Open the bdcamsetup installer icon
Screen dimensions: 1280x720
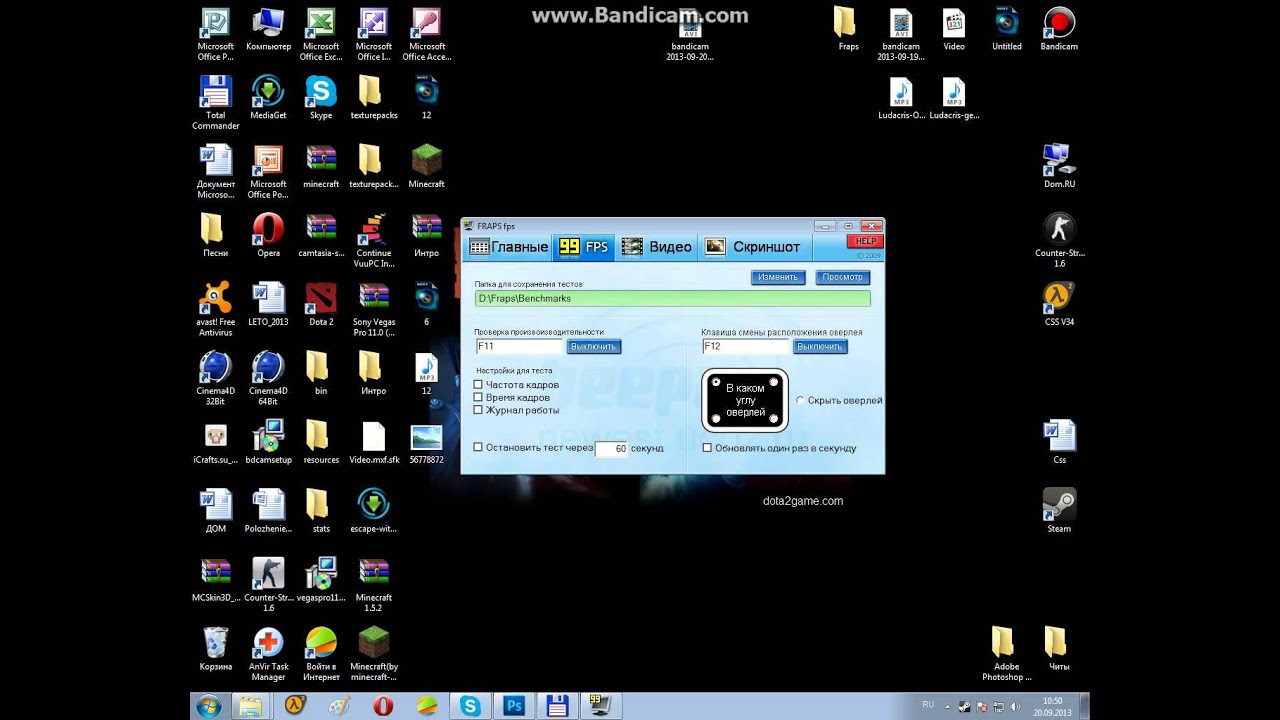pos(268,443)
